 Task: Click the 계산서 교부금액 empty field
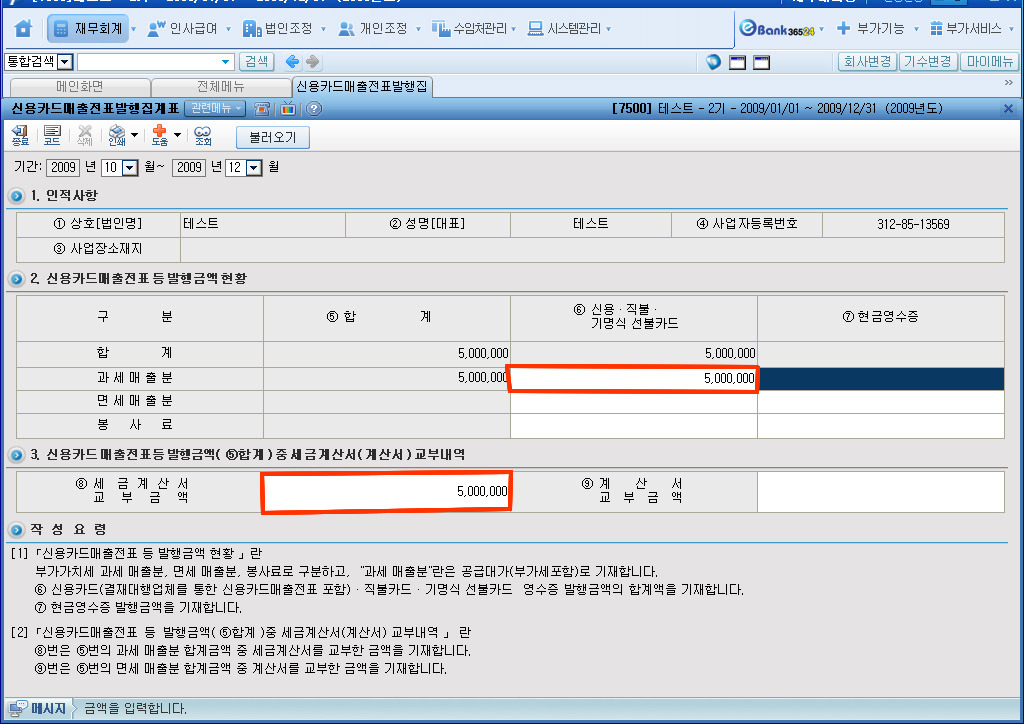click(881, 492)
